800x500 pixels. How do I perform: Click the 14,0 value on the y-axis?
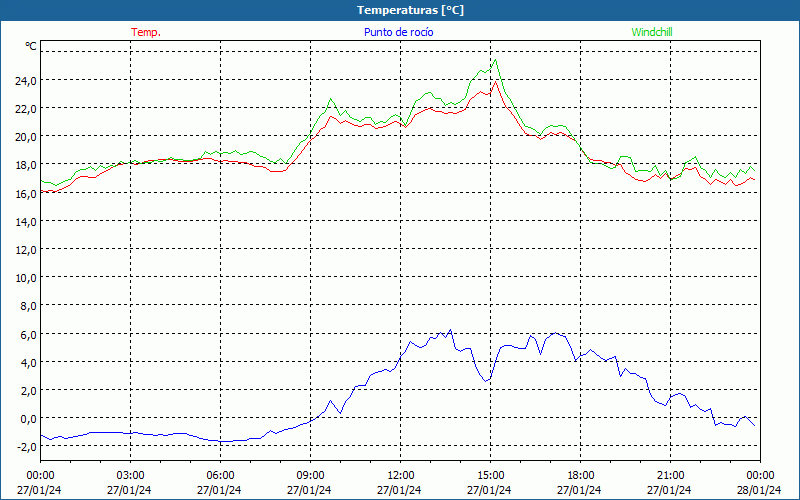(x=26, y=221)
